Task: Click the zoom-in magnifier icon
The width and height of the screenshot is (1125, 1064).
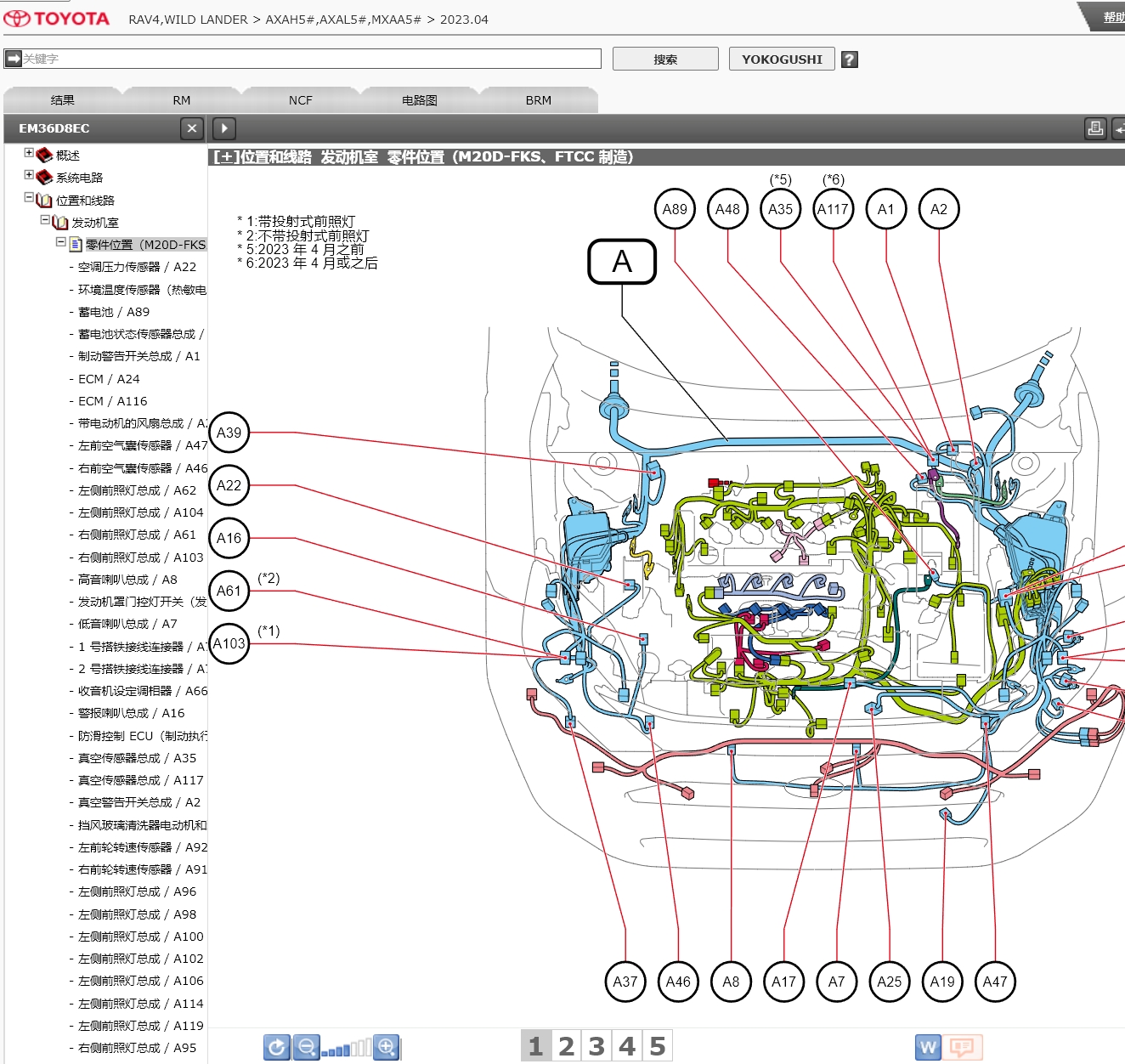Action: pos(387,1047)
